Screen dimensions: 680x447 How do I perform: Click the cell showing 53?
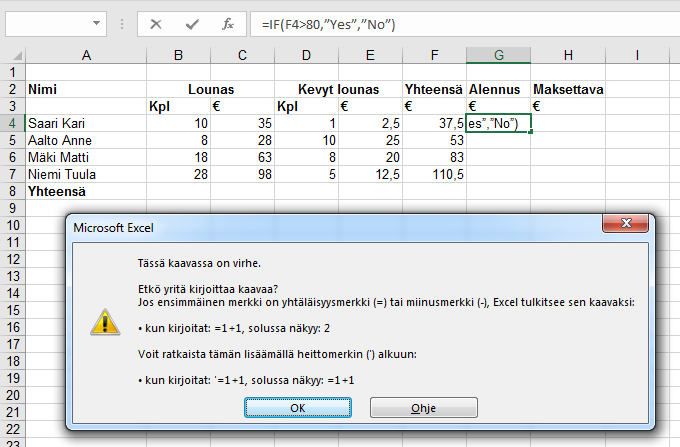[x=435, y=140]
